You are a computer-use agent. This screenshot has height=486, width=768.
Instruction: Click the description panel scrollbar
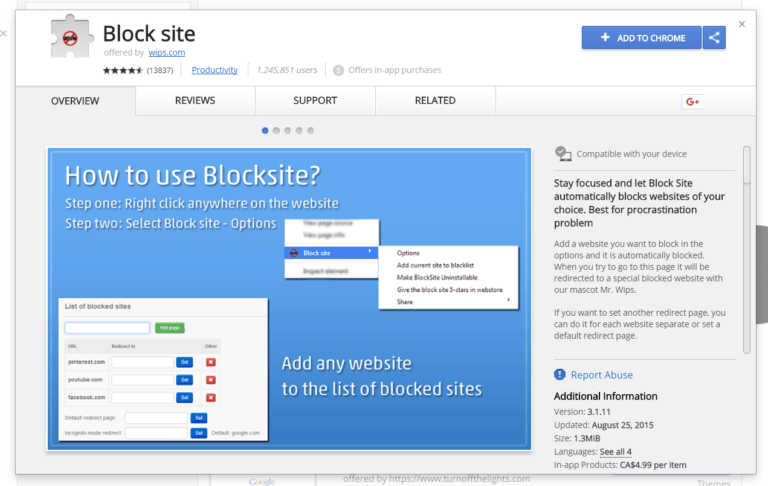coord(746,250)
